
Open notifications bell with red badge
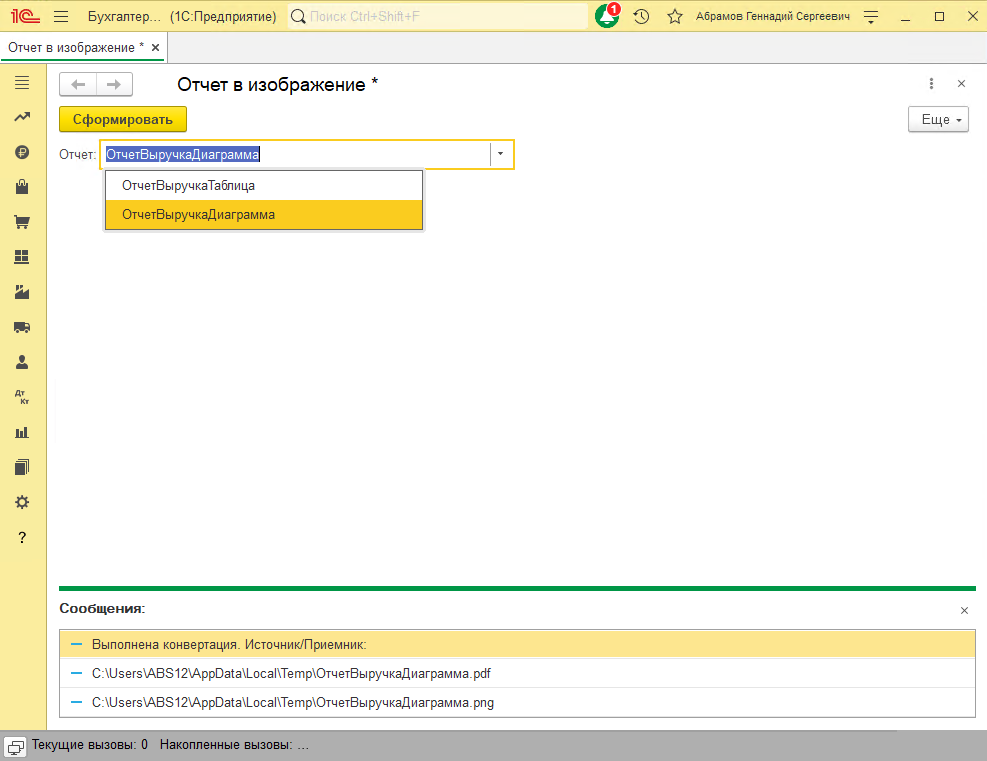coord(607,16)
